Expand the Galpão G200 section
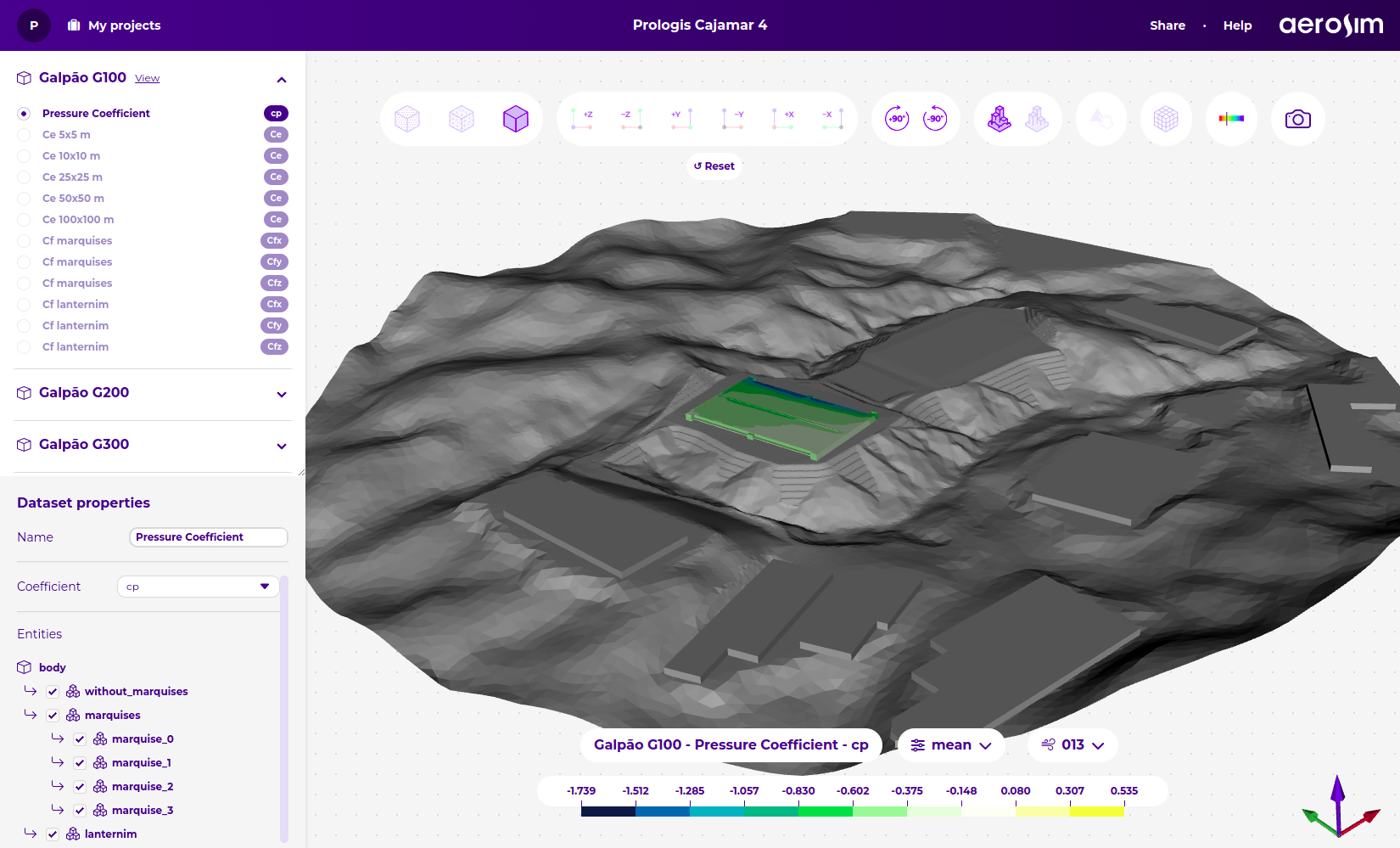 point(282,395)
